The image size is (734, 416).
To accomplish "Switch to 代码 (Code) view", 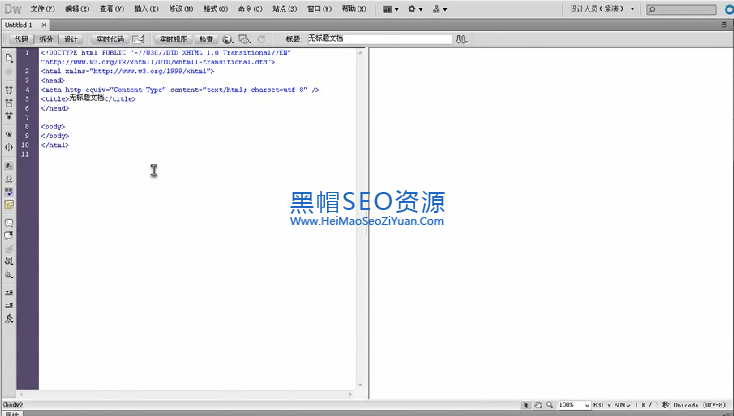I will point(21,38).
